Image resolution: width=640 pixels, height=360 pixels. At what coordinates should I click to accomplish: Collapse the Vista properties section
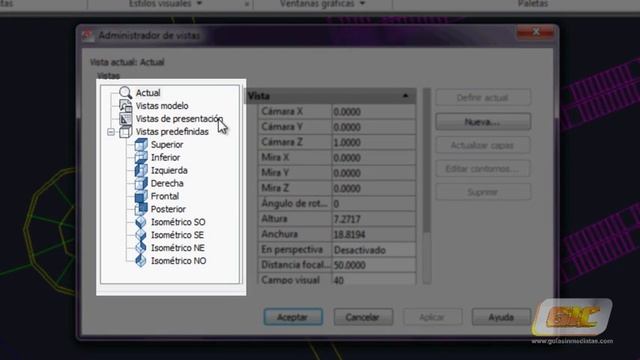point(405,96)
